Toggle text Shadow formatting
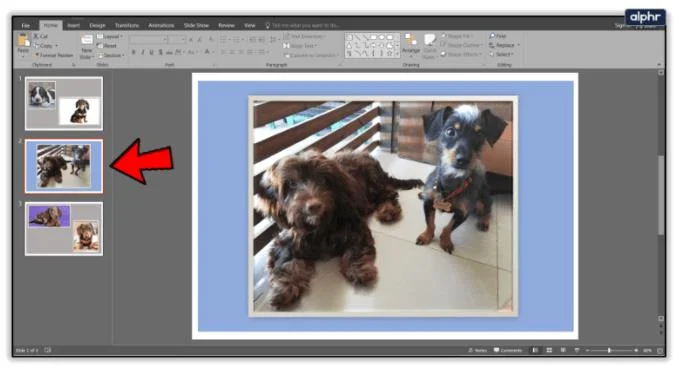Image resolution: width=679 pixels, height=371 pixels. click(x=160, y=52)
